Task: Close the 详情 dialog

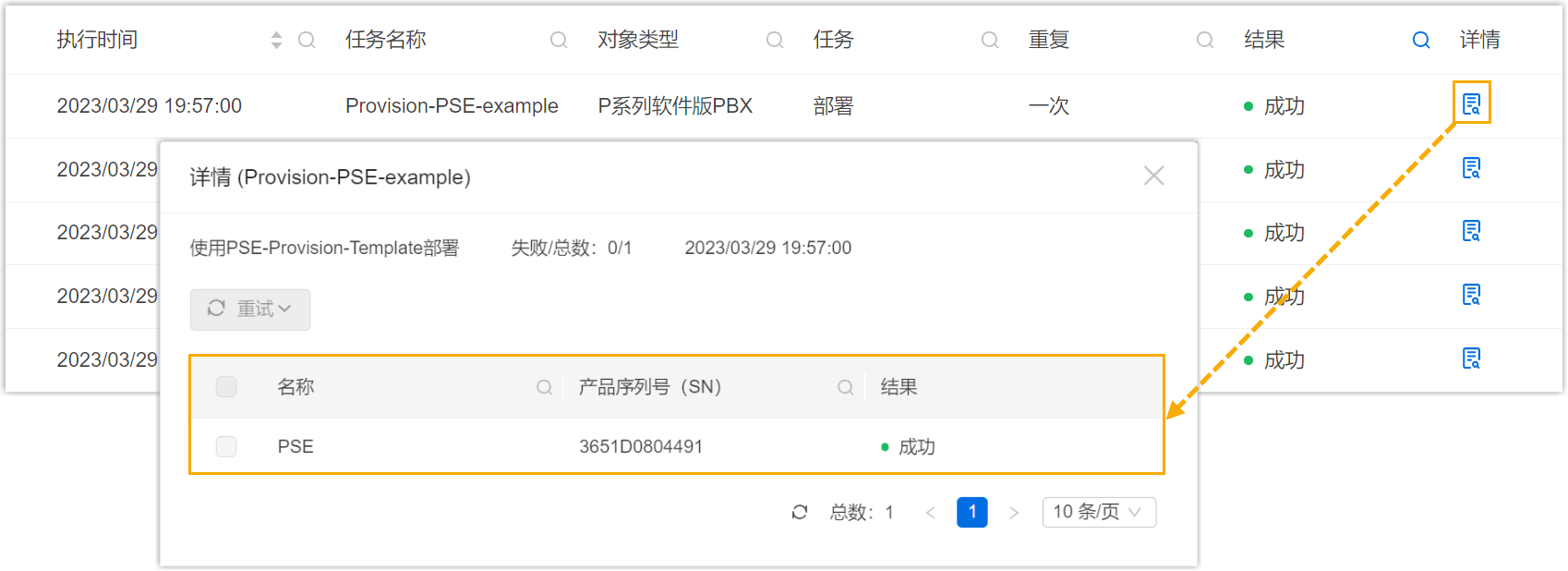Action: 1153,176
